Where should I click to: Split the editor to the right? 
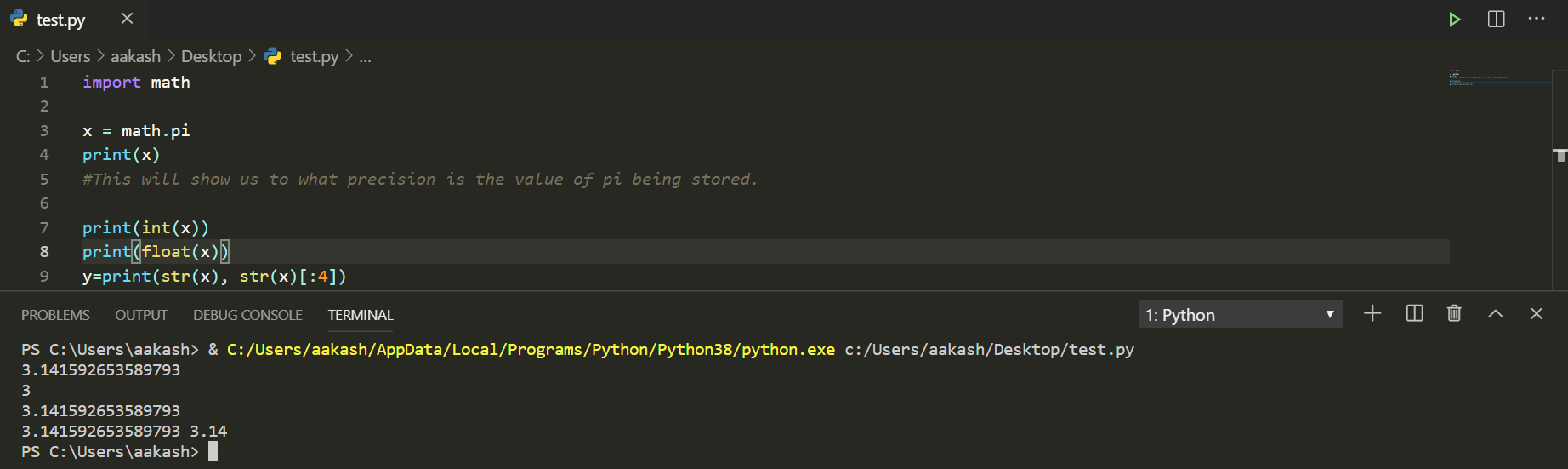point(1496,20)
